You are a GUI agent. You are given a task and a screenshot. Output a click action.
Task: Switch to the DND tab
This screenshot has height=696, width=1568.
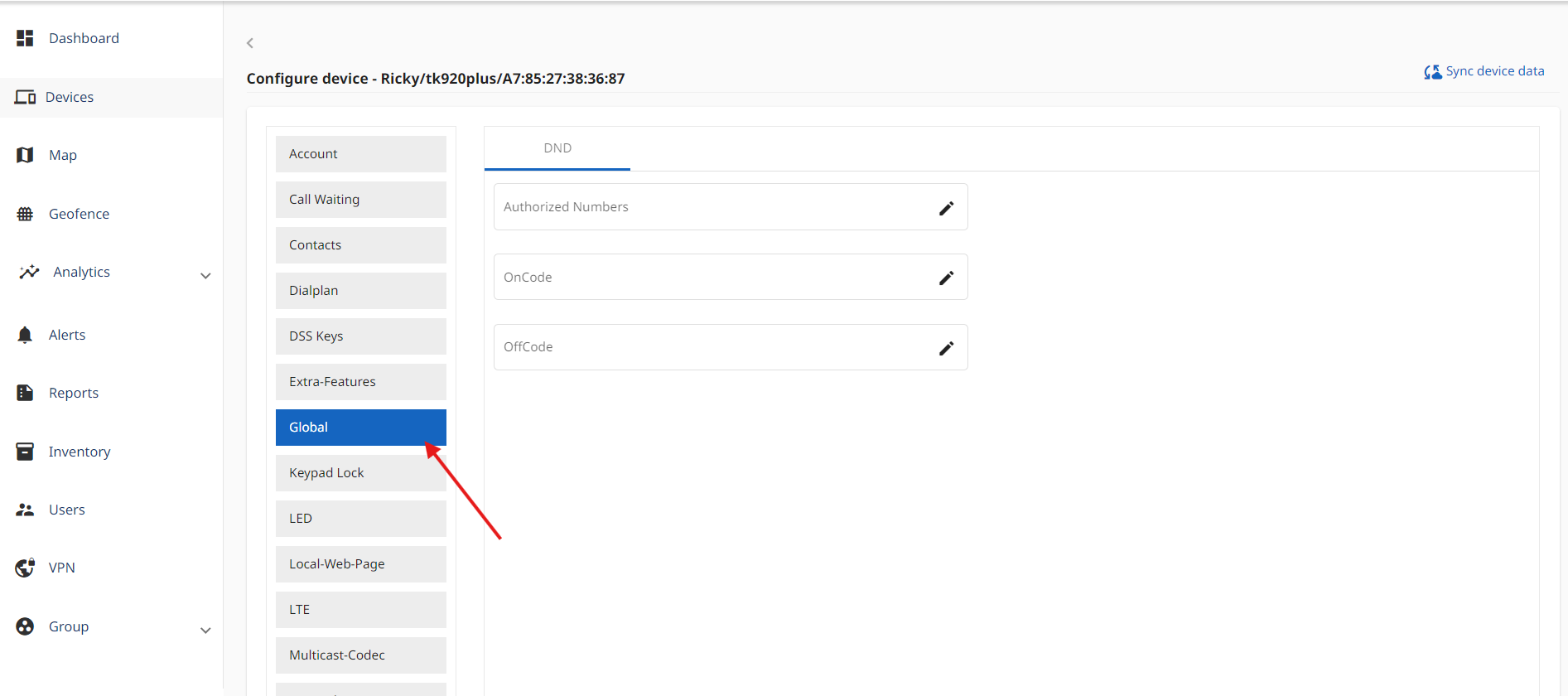coord(557,148)
